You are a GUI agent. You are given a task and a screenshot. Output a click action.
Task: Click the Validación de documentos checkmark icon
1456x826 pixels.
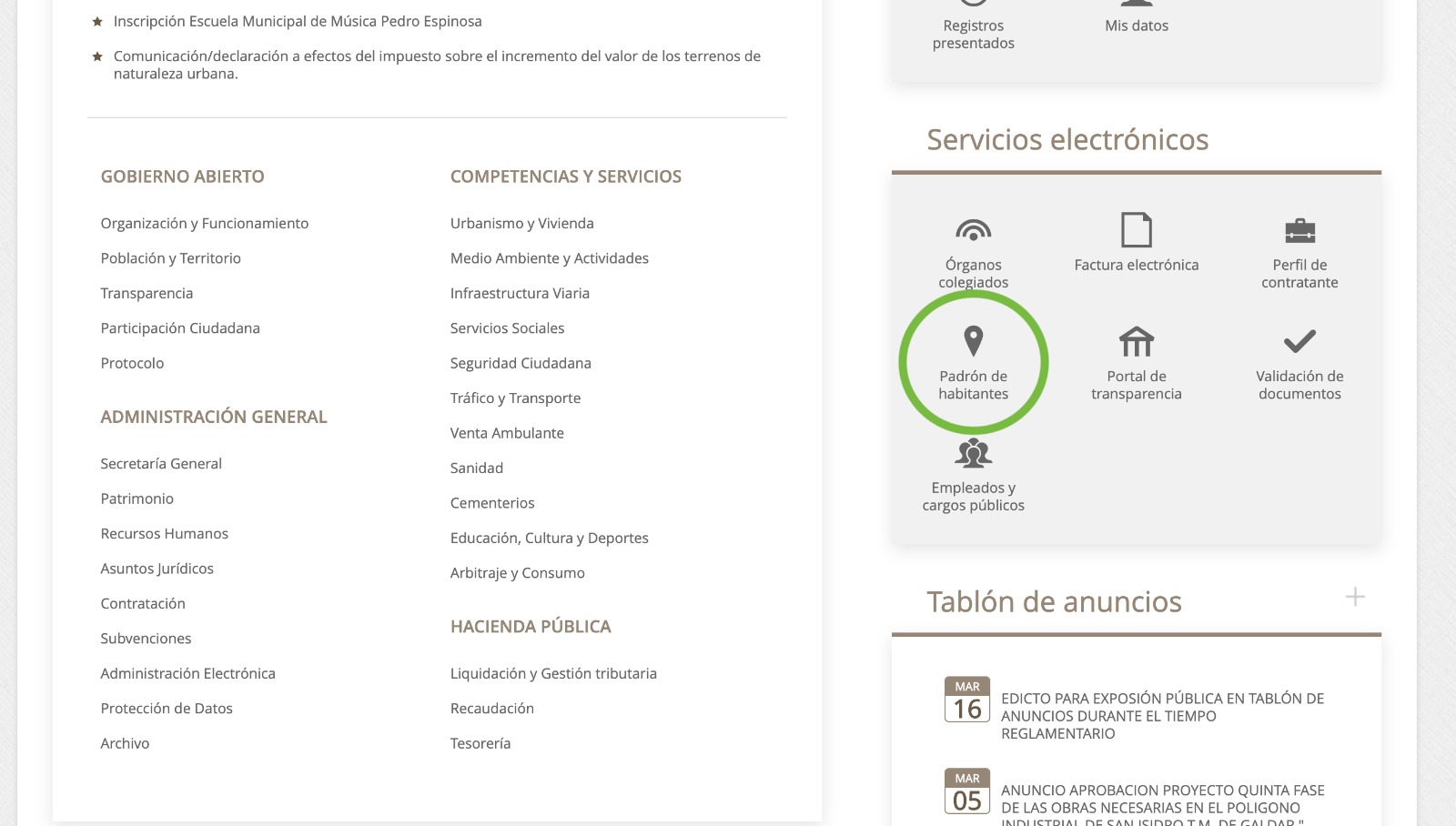pos(1299,341)
